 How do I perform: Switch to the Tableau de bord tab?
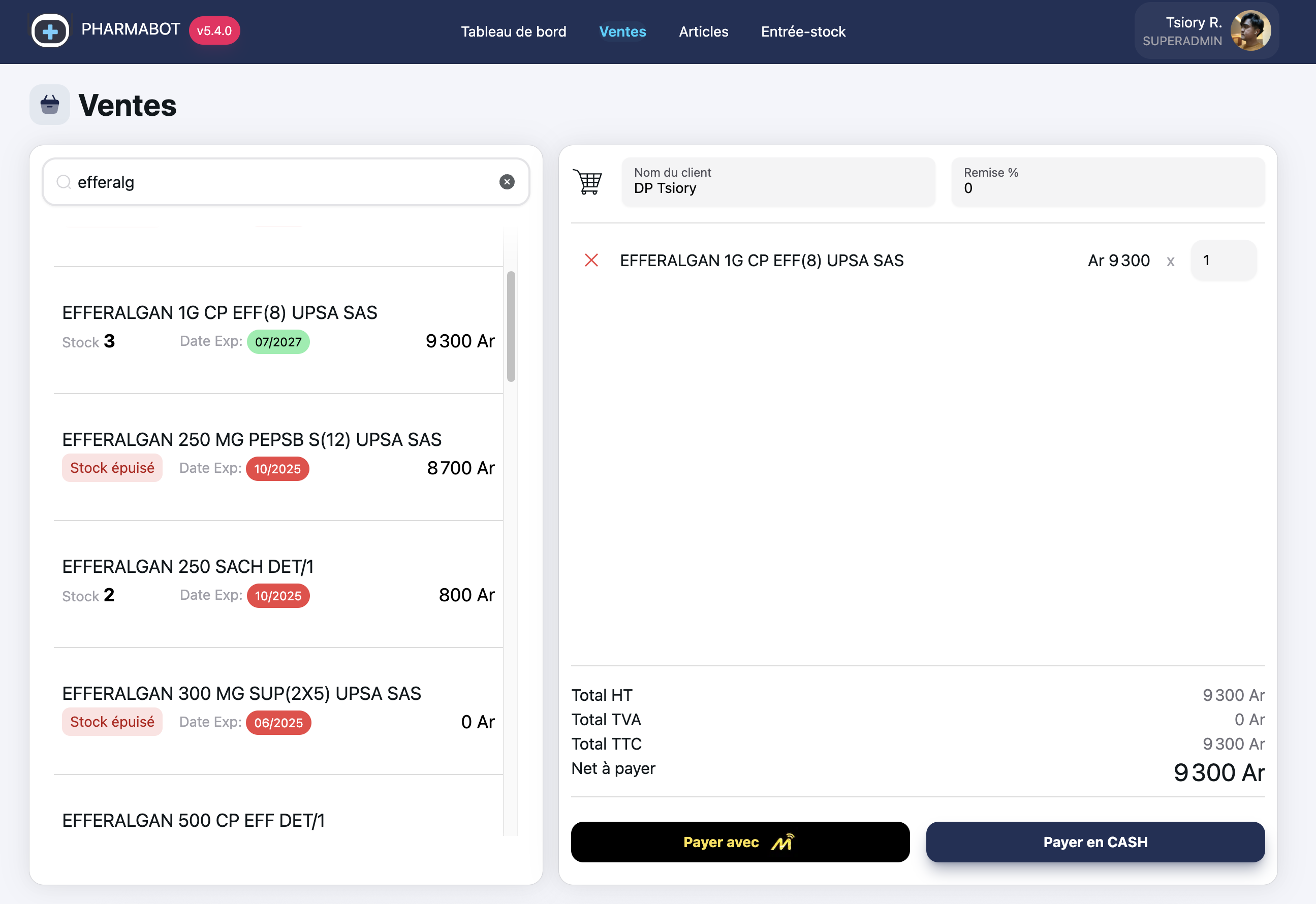pos(514,31)
